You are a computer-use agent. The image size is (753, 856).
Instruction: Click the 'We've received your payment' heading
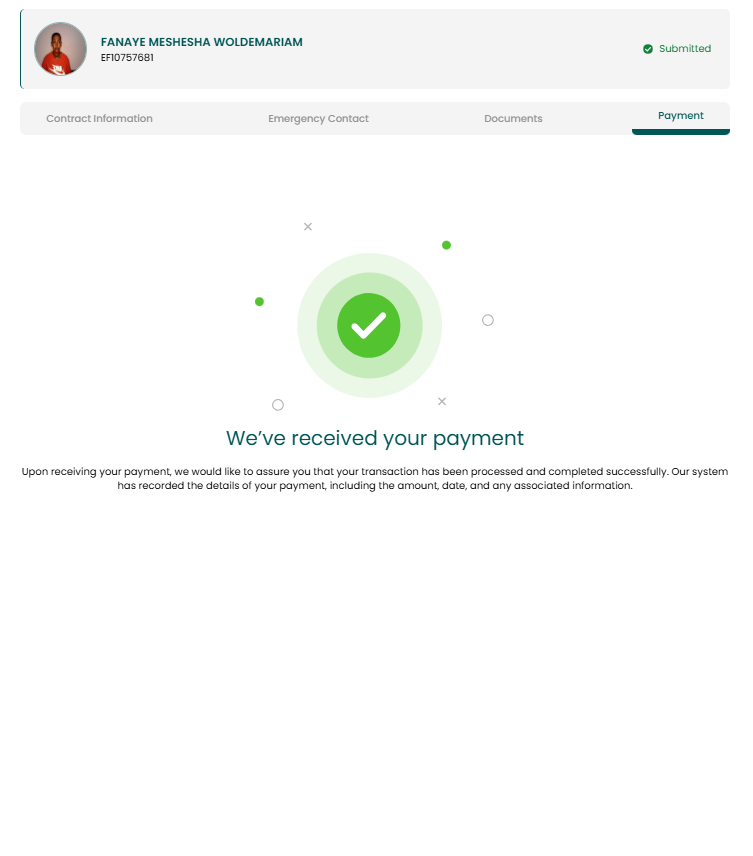click(x=375, y=438)
